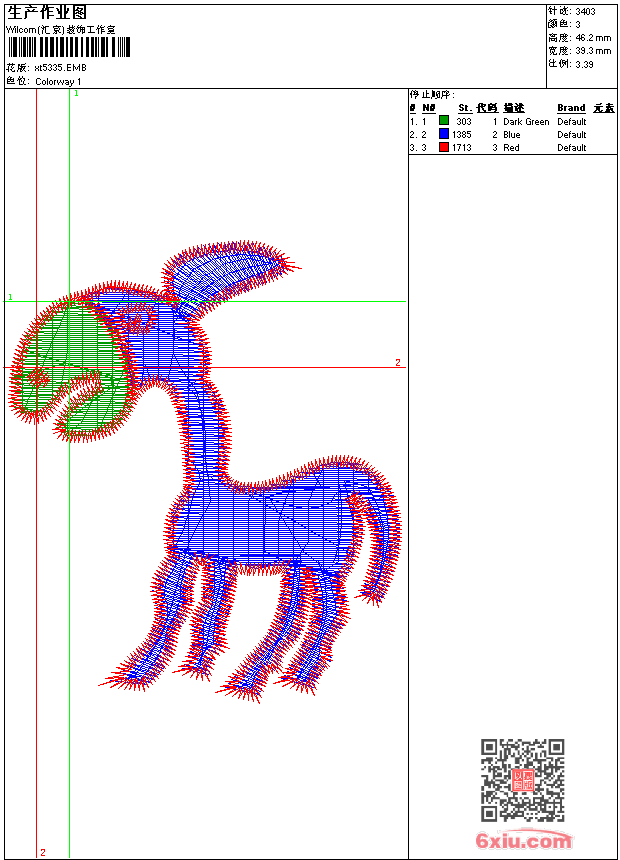This screenshot has width=620, height=860.
Task: Select the 1713 stitch count cell
Action: [461, 148]
